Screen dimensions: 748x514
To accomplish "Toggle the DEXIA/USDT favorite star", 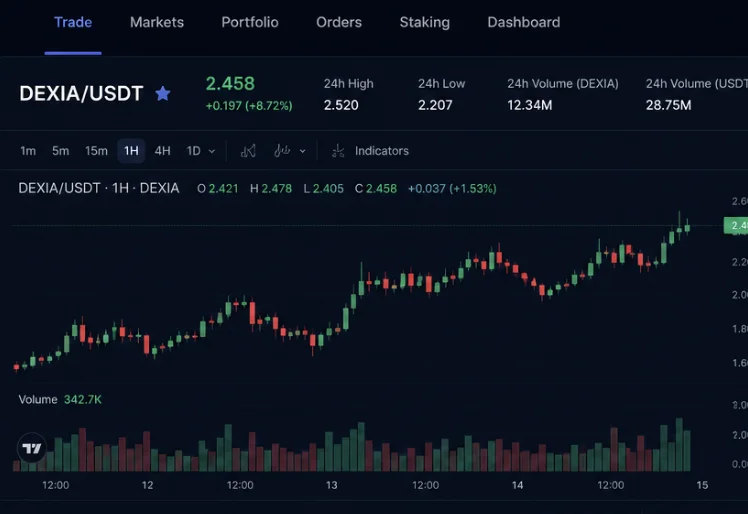I will tap(163, 94).
